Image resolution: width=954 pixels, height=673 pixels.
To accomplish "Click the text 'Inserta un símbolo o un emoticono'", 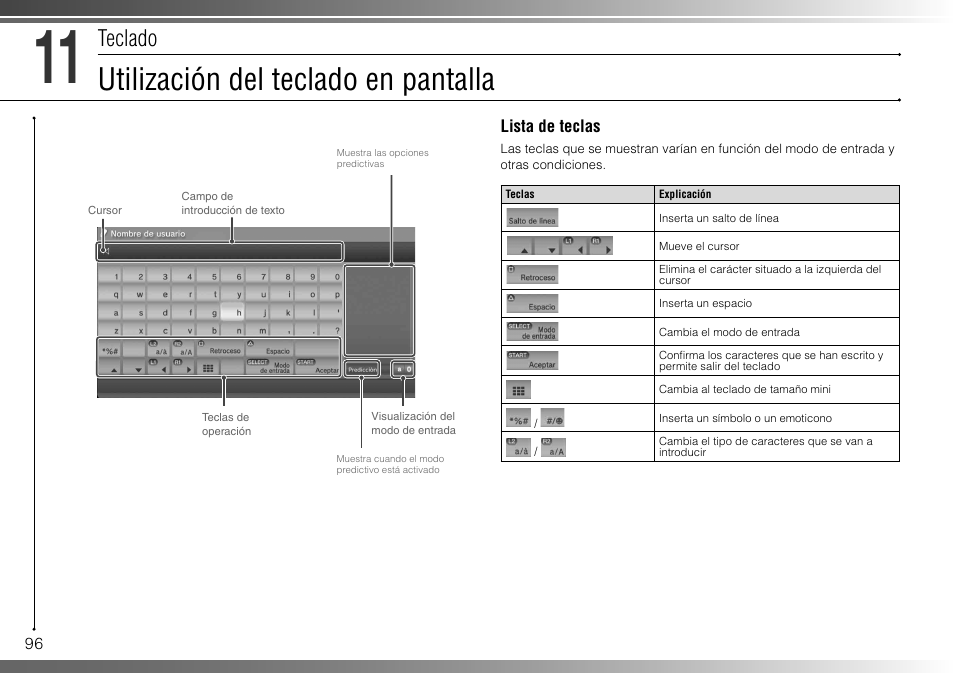I will [745, 418].
